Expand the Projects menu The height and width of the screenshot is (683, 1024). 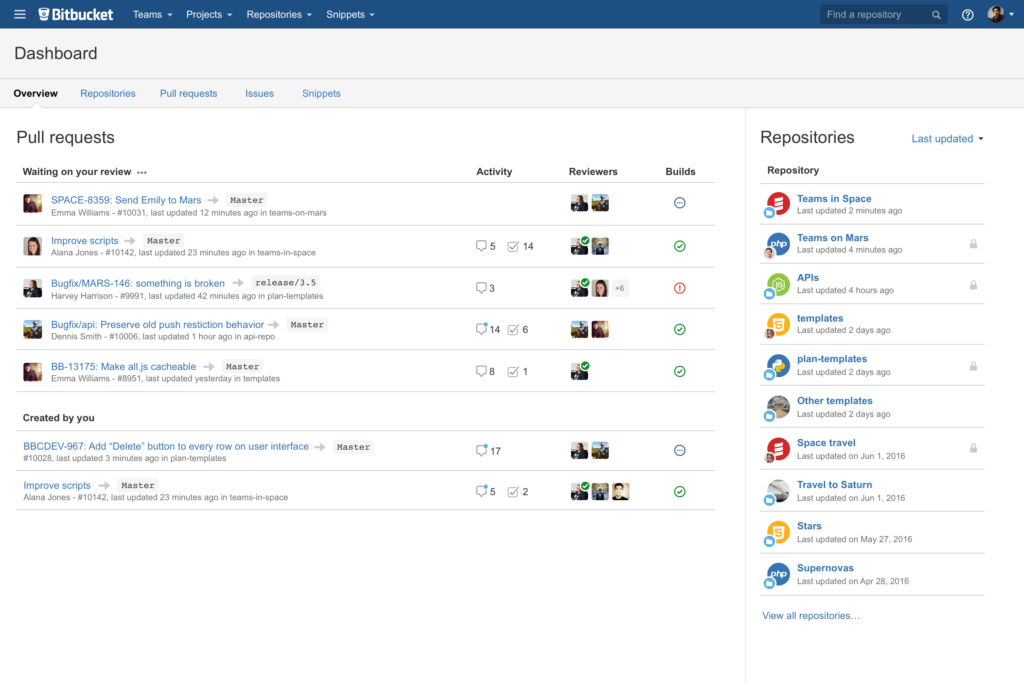209,14
